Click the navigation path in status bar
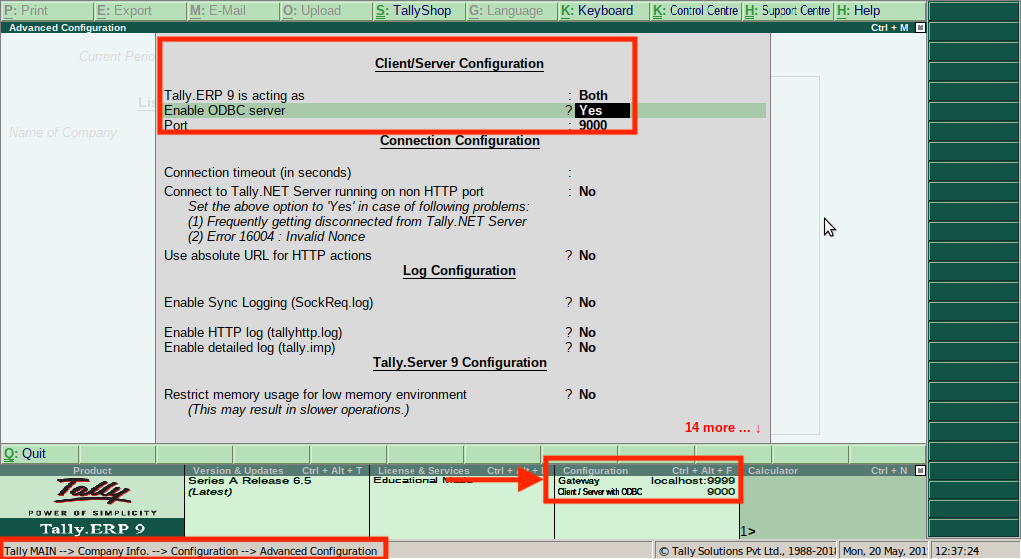The width and height of the screenshot is (1021, 559). pos(191,551)
